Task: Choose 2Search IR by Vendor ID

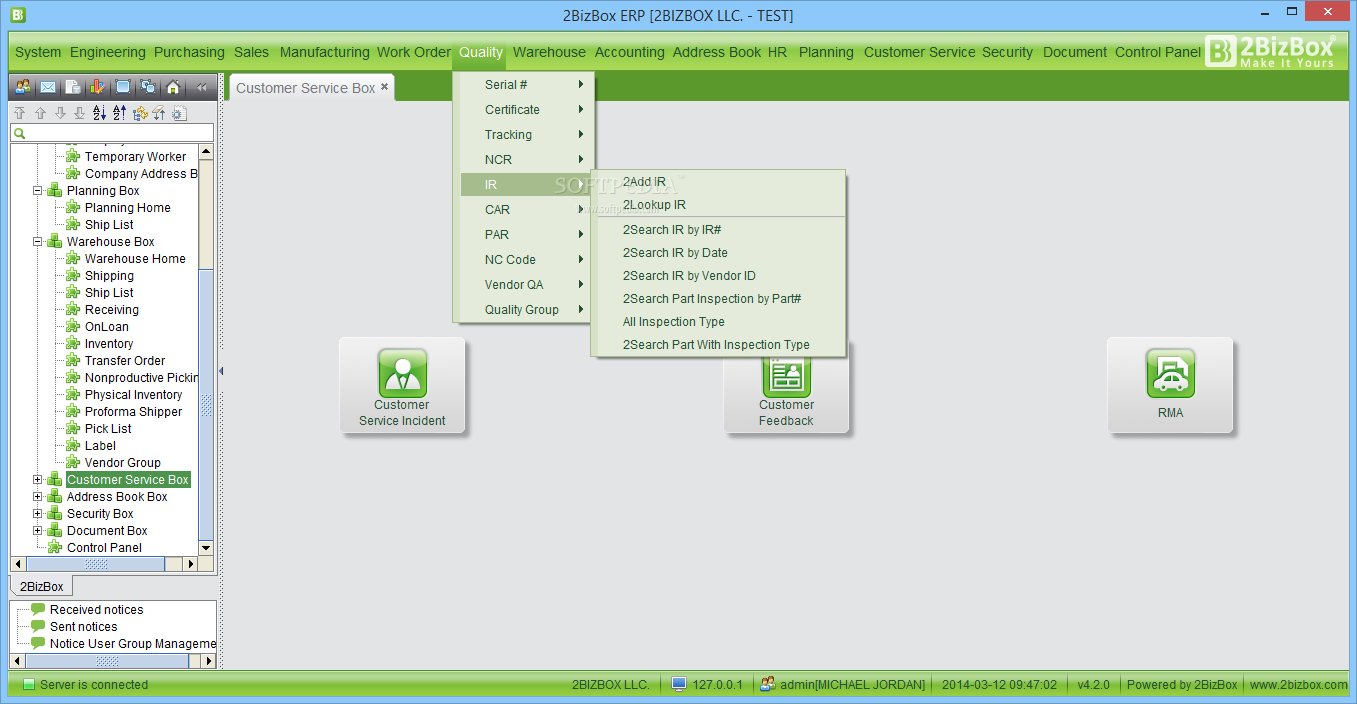Action: click(x=719, y=276)
